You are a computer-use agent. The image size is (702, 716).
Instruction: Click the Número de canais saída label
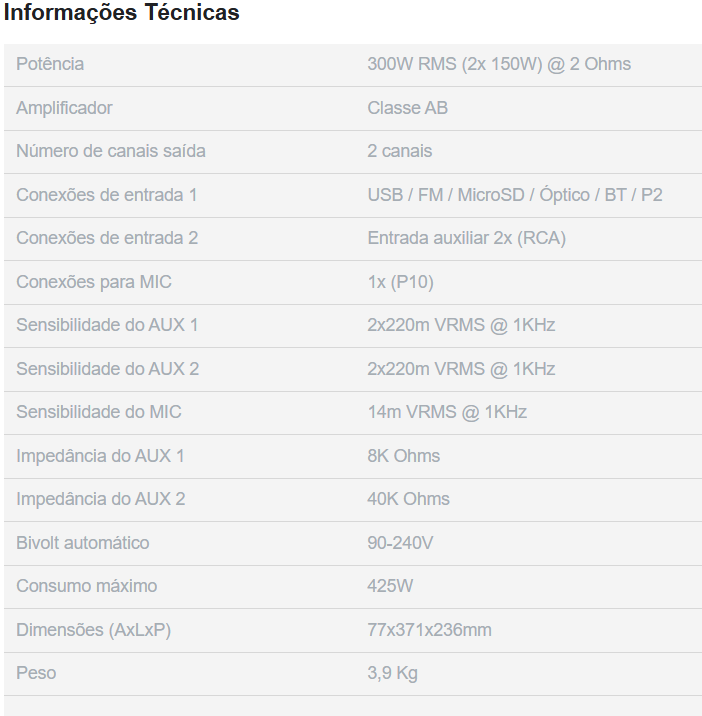click(111, 151)
